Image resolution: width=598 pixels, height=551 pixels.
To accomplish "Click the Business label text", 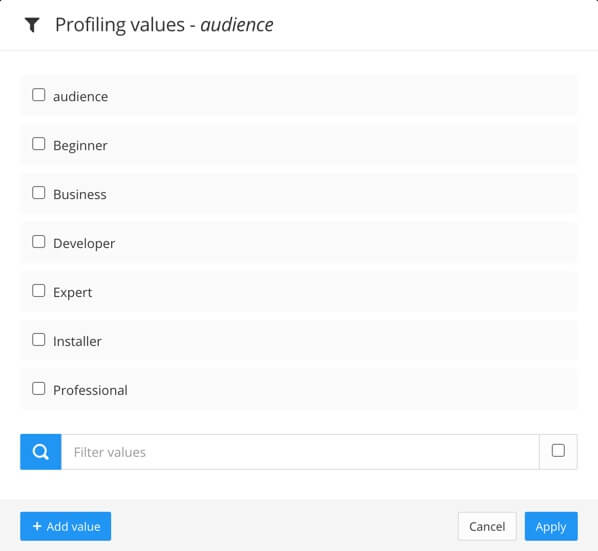I will point(80,194).
